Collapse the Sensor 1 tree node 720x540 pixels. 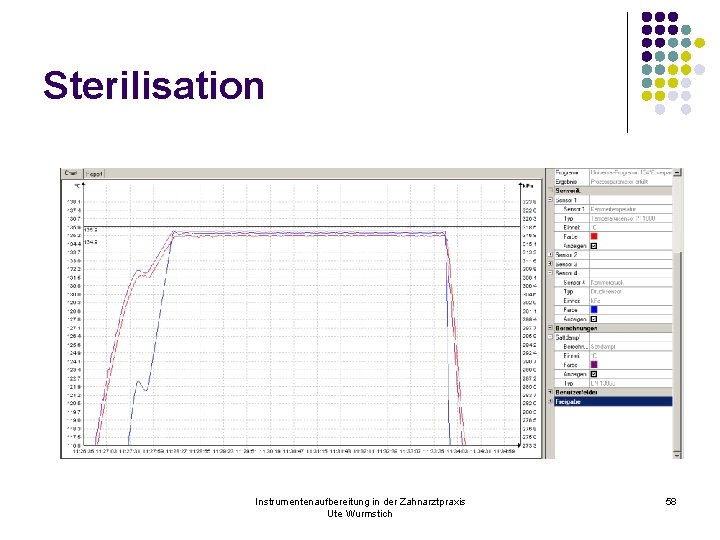(550, 200)
